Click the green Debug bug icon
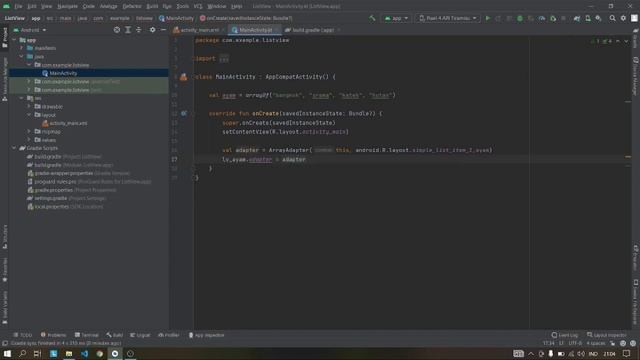This screenshot has width=640, height=360. [x=520, y=18]
